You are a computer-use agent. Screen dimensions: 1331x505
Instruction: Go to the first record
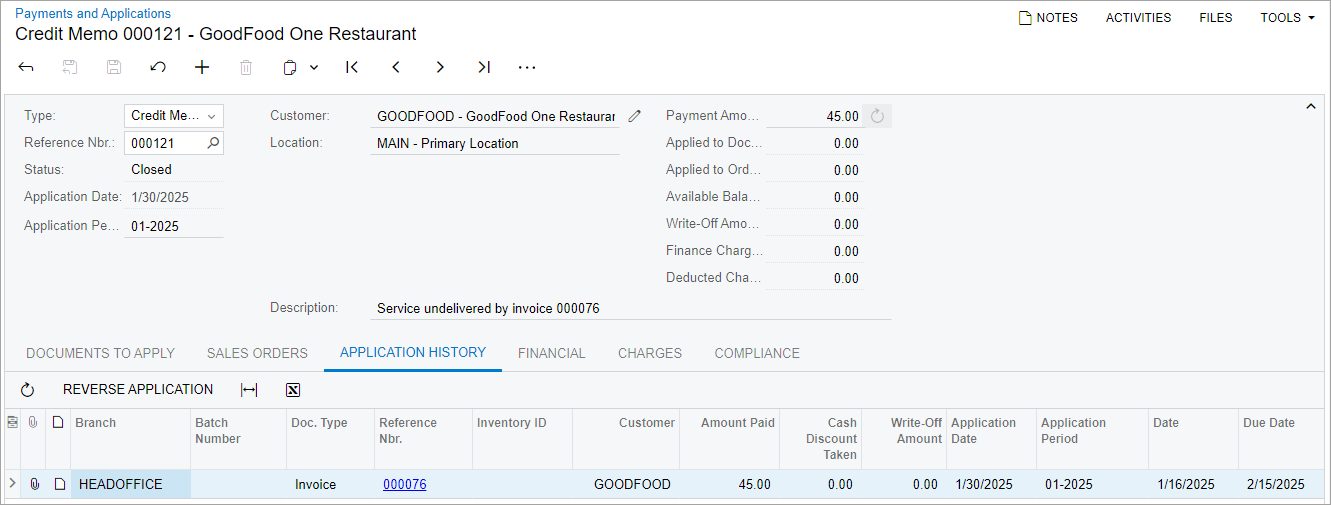[352, 67]
